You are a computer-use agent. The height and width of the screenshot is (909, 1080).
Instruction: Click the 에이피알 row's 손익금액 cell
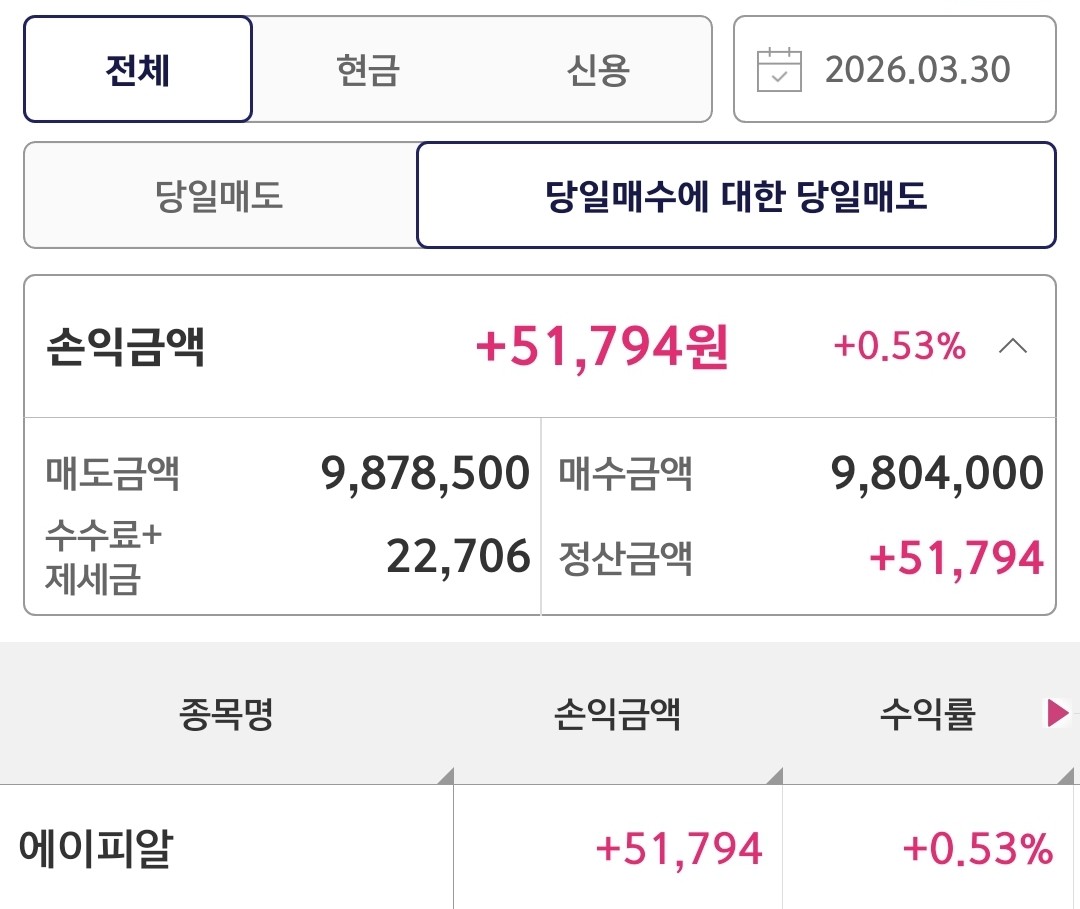tap(679, 849)
